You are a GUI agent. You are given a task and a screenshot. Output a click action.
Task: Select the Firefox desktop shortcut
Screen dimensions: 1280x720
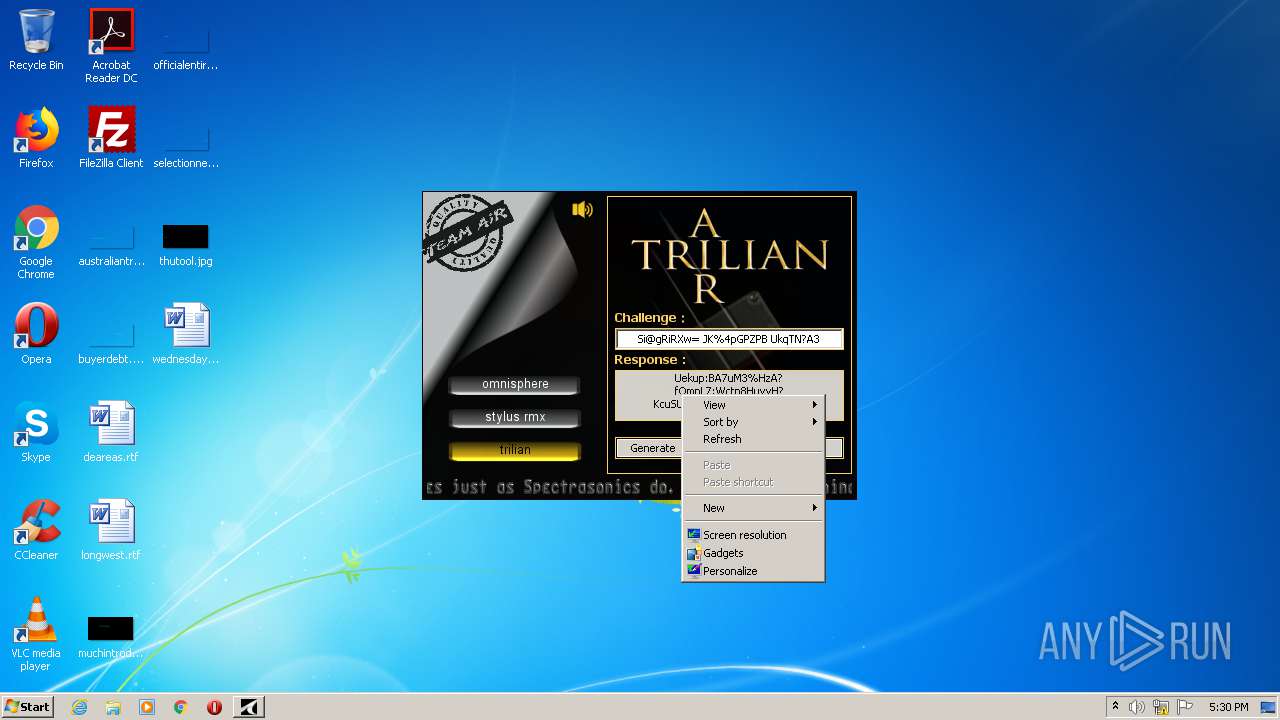[x=36, y=138]
